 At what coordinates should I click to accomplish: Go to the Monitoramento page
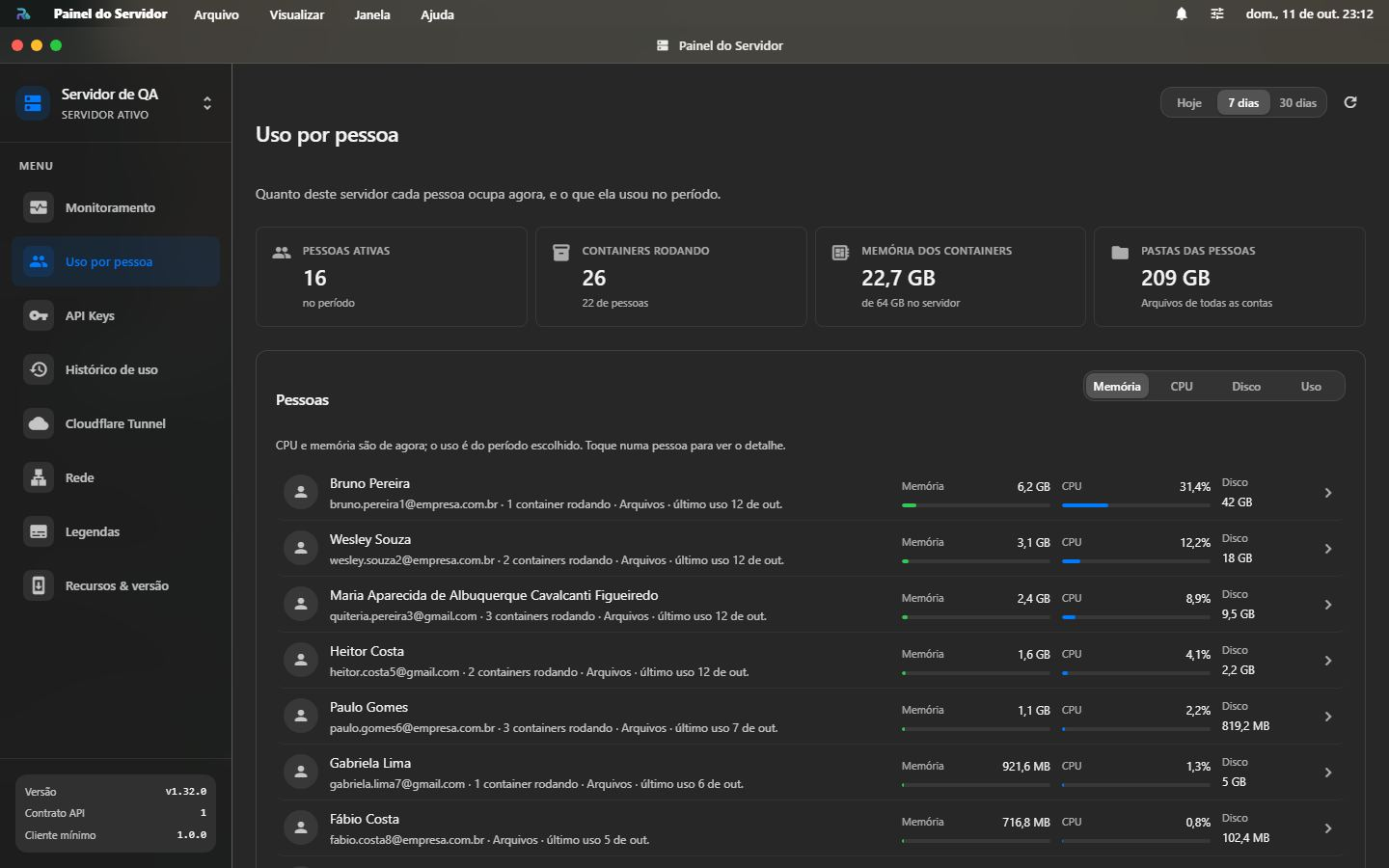pyautogui.click(x=116, y=207)
